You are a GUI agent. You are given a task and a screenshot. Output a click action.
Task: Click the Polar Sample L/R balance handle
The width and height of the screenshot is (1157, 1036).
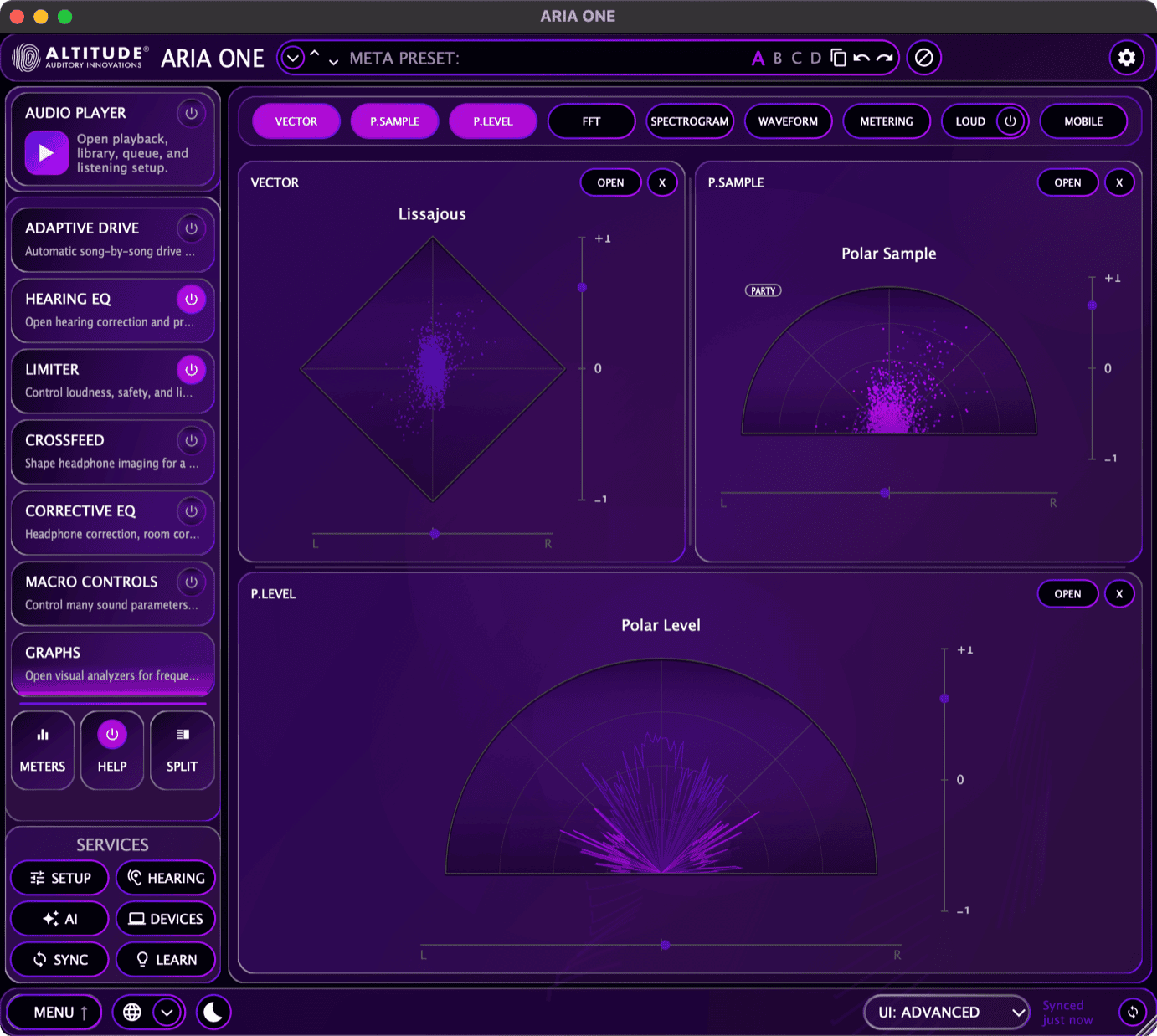click(885, 493)
